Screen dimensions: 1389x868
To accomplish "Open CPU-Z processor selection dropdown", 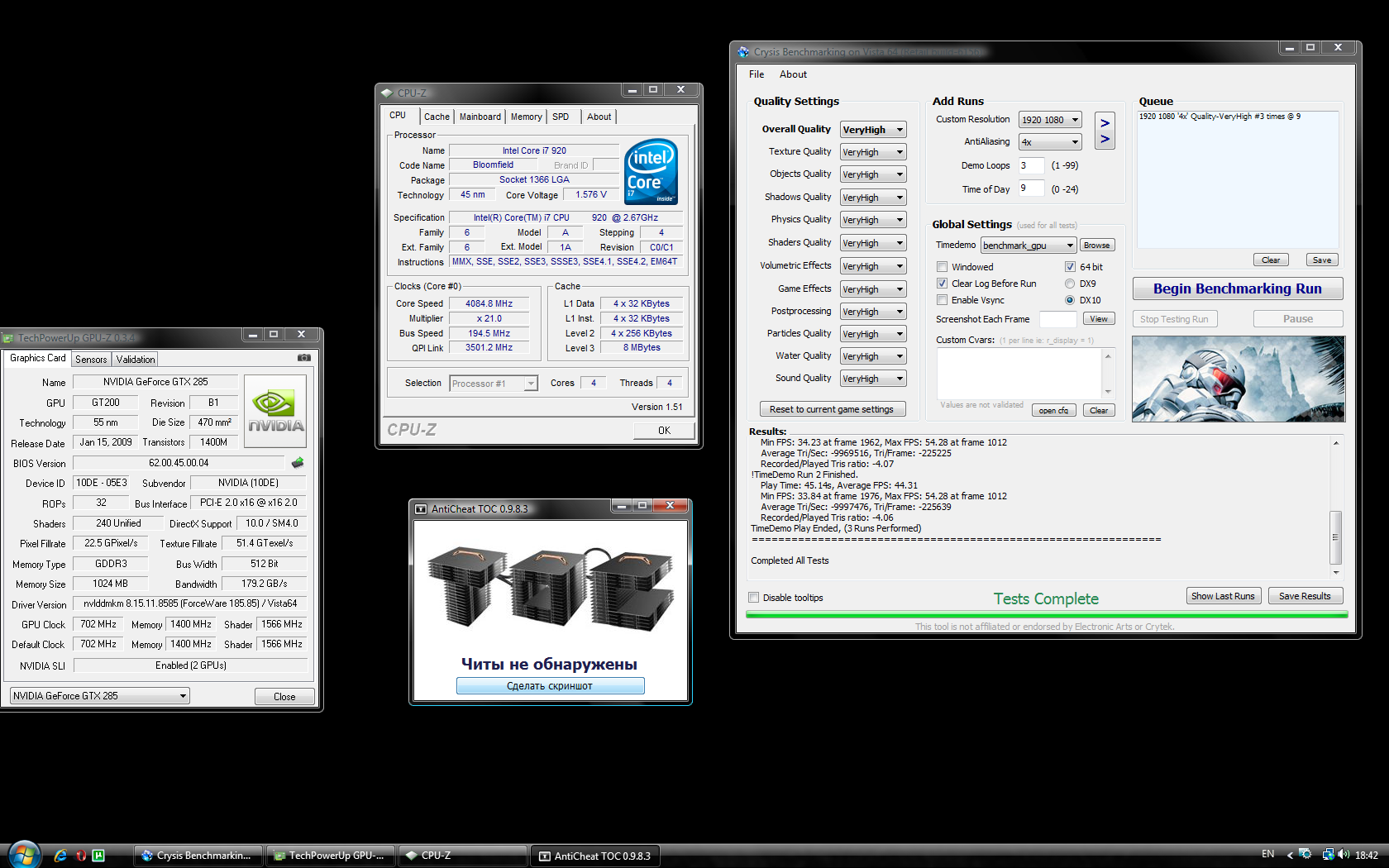I will (494, 384).
